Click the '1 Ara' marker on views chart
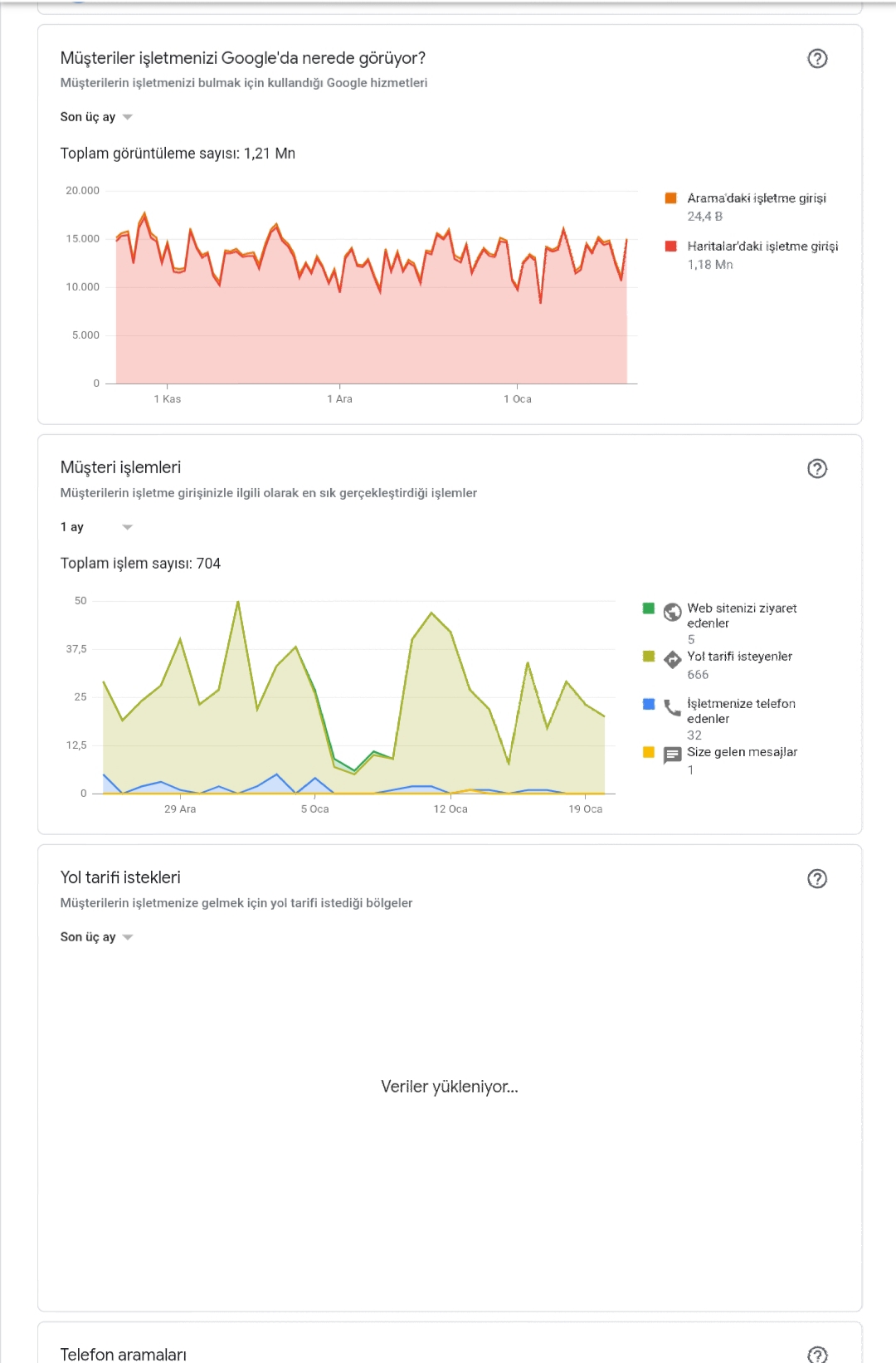 (339, 399)
